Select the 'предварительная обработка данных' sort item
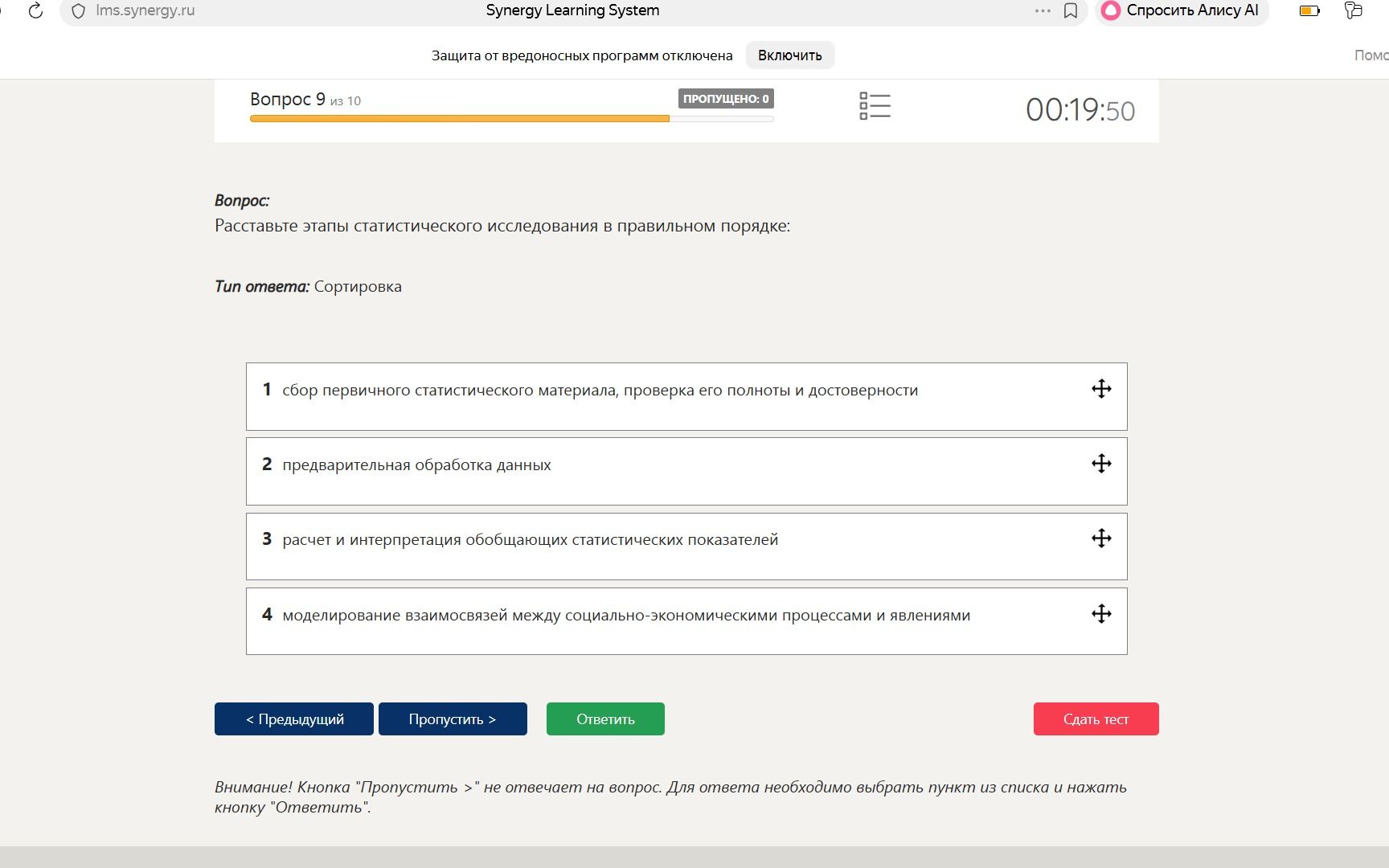The height and width of the screenshot is (868, 1389). (686, 472)
